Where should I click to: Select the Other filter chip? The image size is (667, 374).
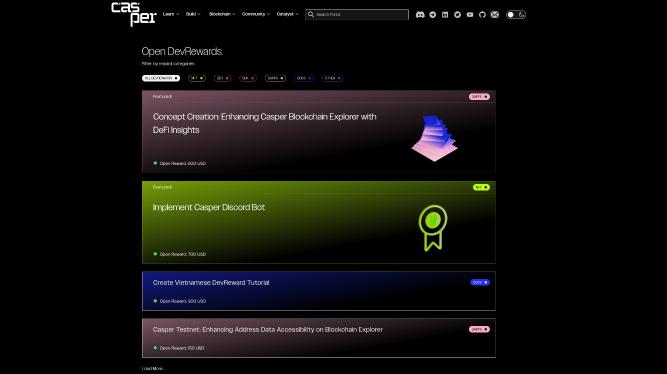pos(332,78)
